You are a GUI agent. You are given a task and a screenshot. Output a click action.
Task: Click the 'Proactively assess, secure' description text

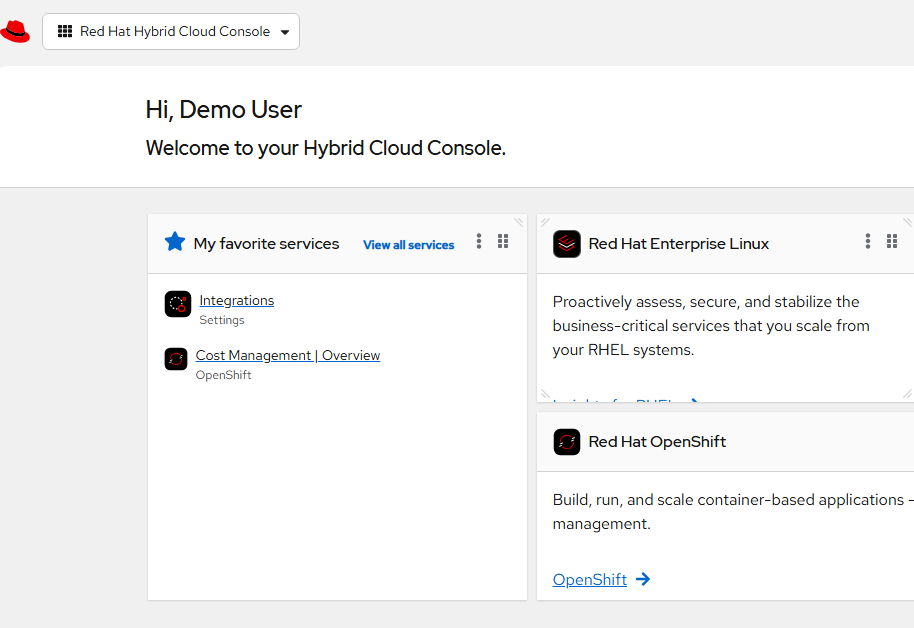pyautogui.click(x=711, y=326)
